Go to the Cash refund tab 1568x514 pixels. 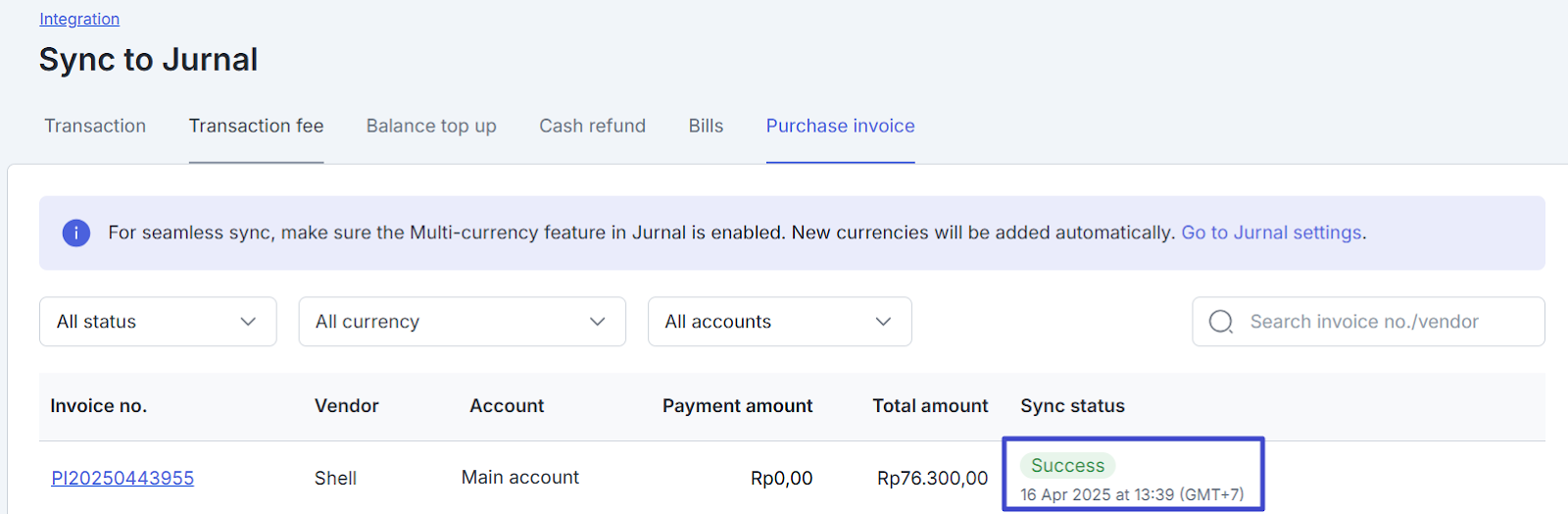tap(592, 126)
